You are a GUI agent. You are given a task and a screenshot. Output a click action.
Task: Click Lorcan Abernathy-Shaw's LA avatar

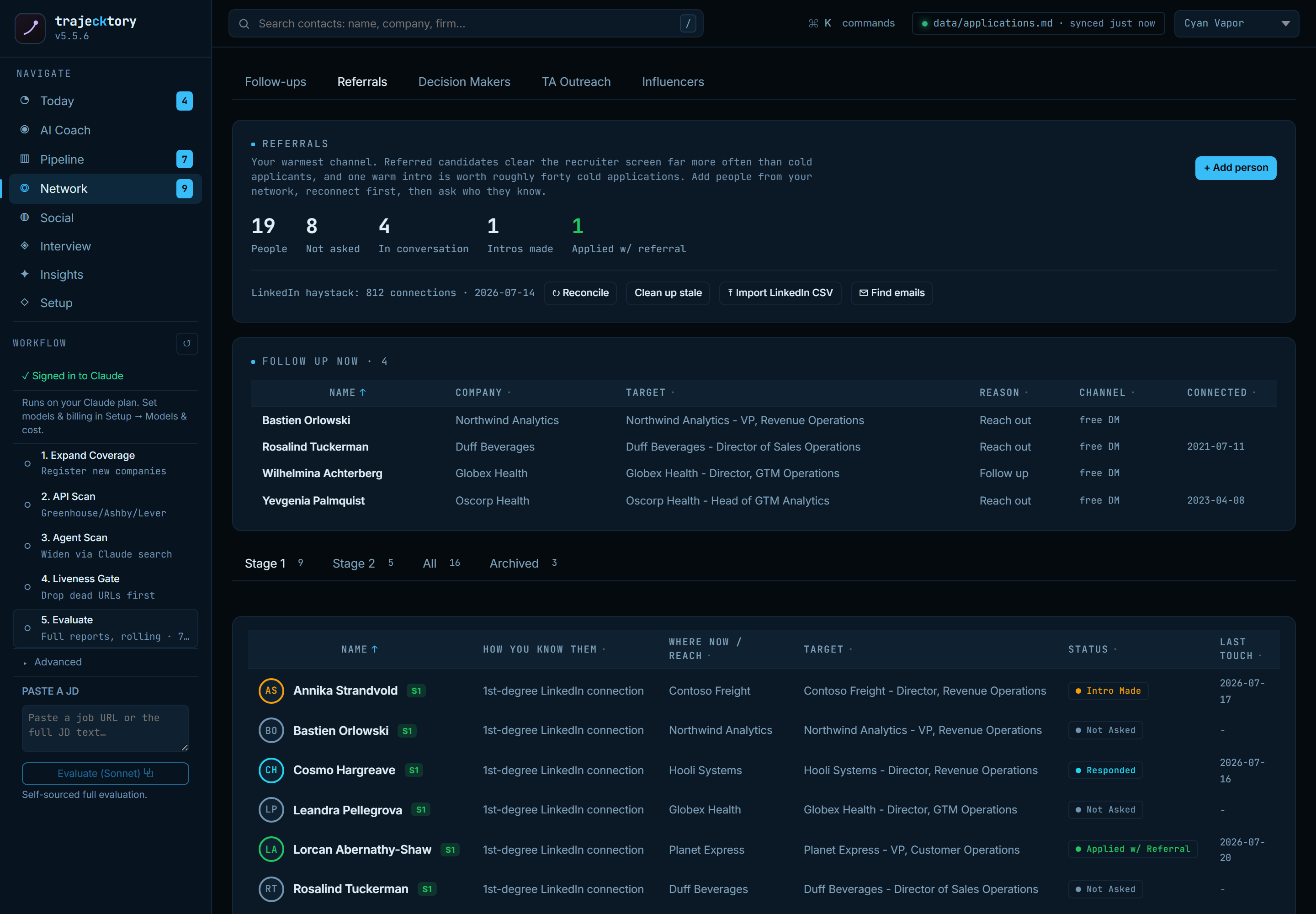(271, 849)
